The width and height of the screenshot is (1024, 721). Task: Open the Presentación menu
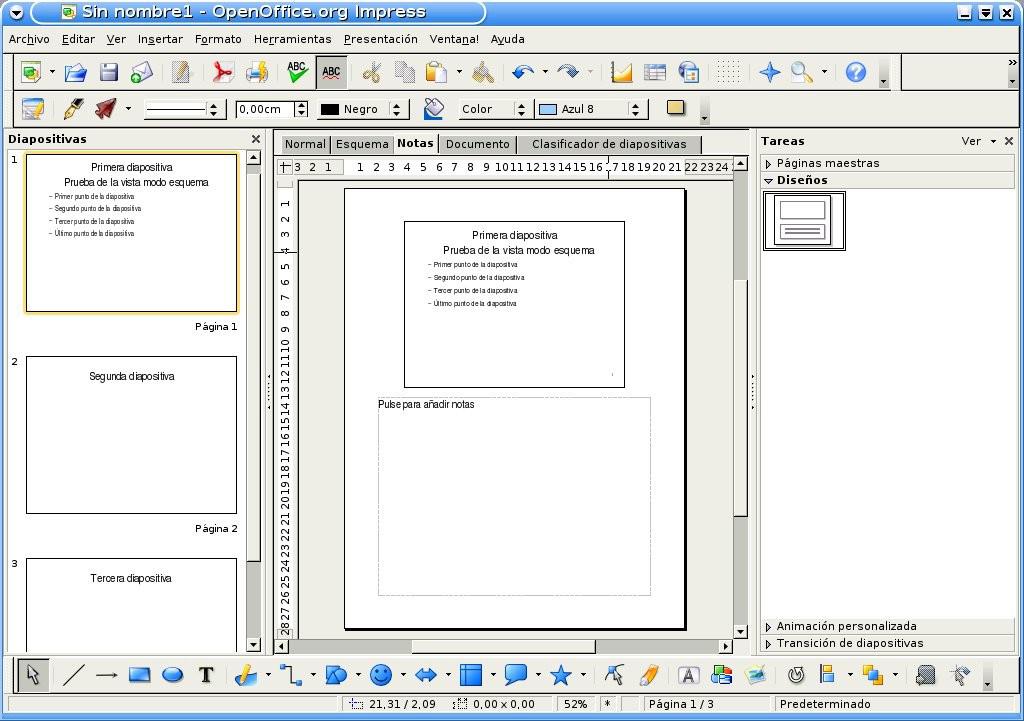380,39
